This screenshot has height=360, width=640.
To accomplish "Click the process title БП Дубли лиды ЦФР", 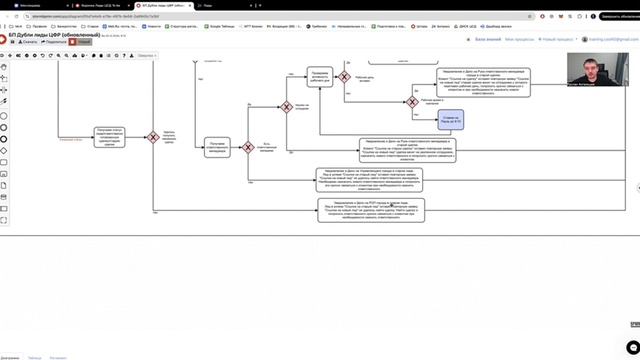I will pos(54,35).
